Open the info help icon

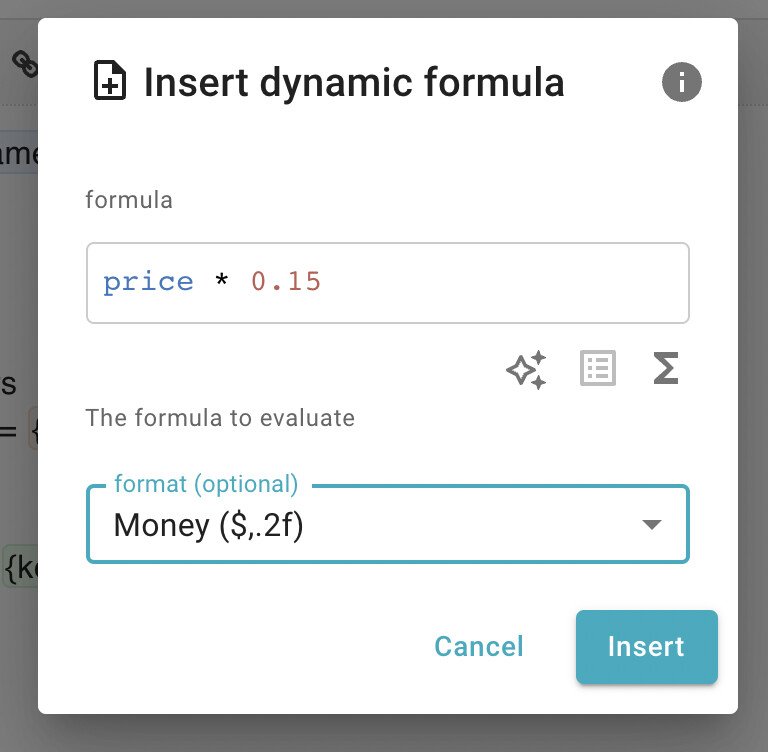[681, 82]
